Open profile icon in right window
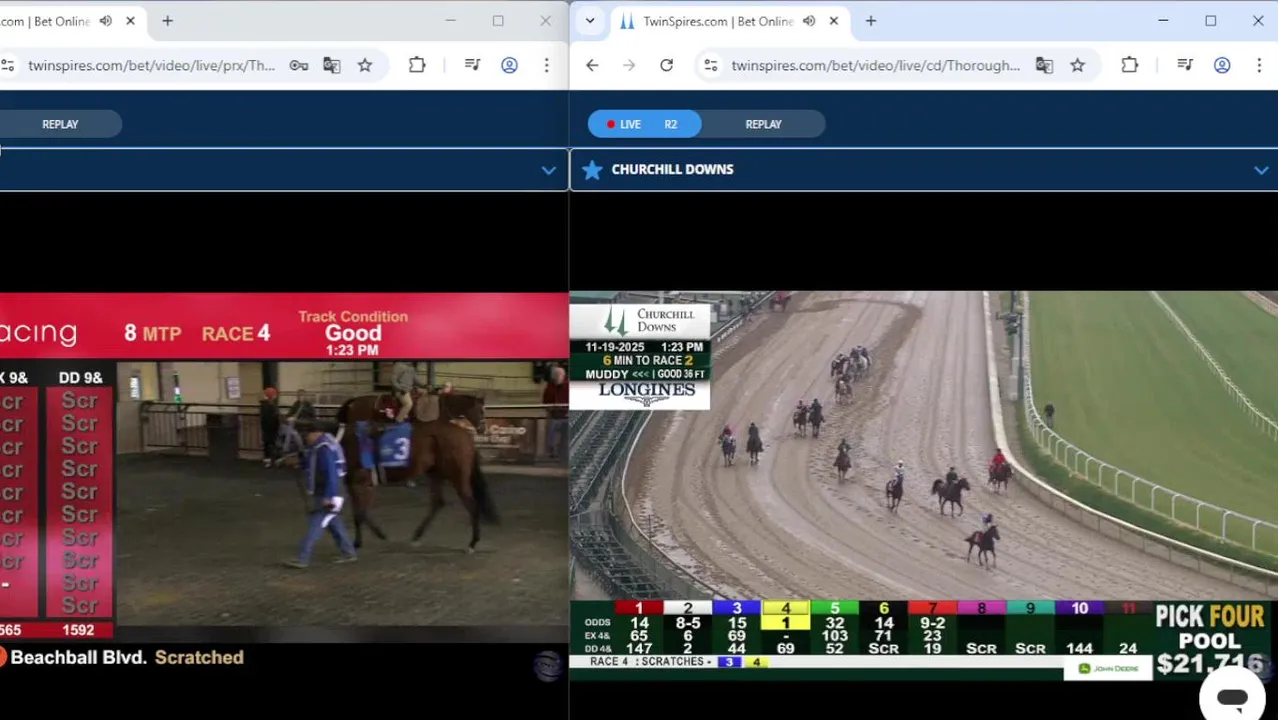 tap(1222, 65)
